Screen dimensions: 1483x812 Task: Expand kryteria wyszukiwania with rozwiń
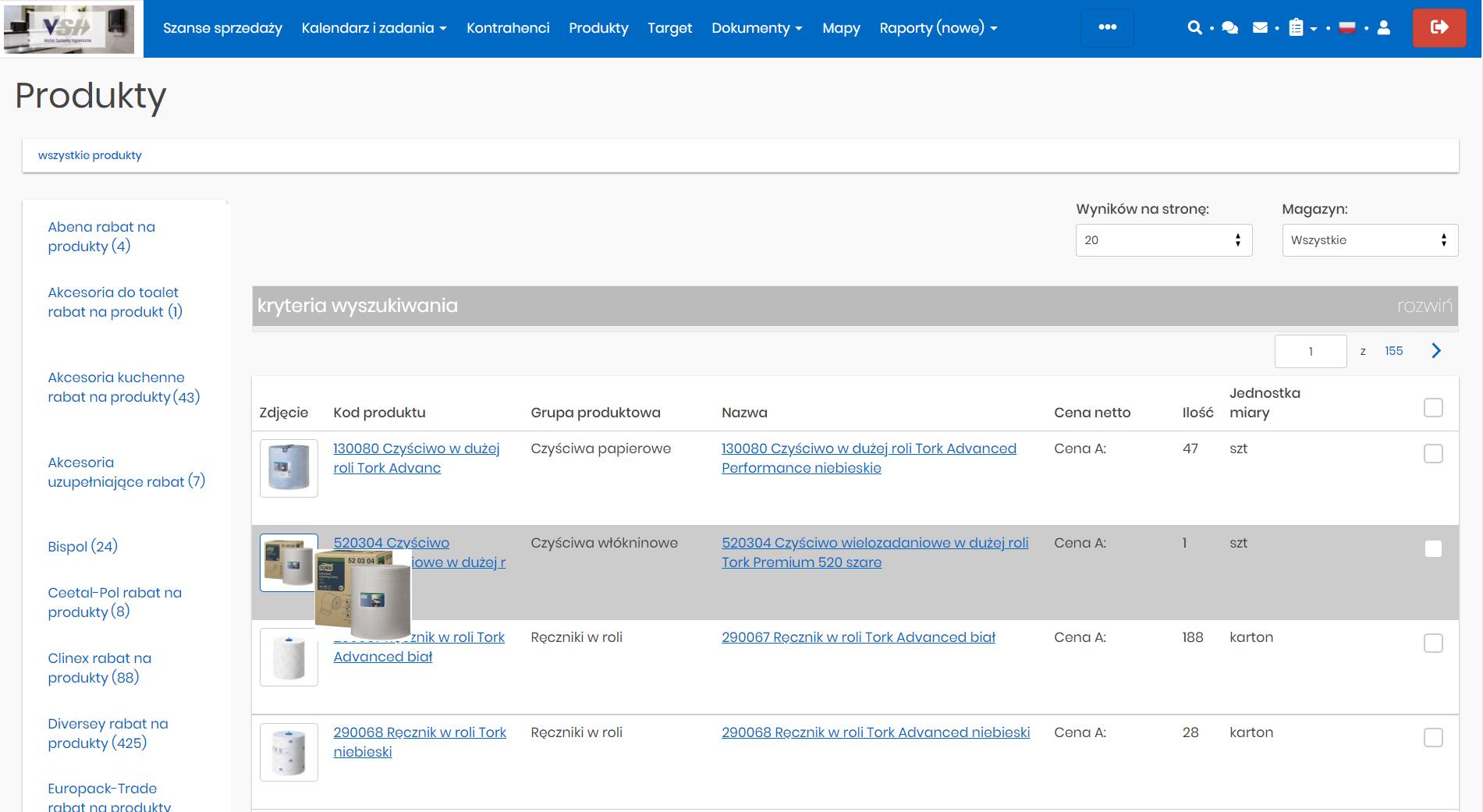click(1424, 306)
